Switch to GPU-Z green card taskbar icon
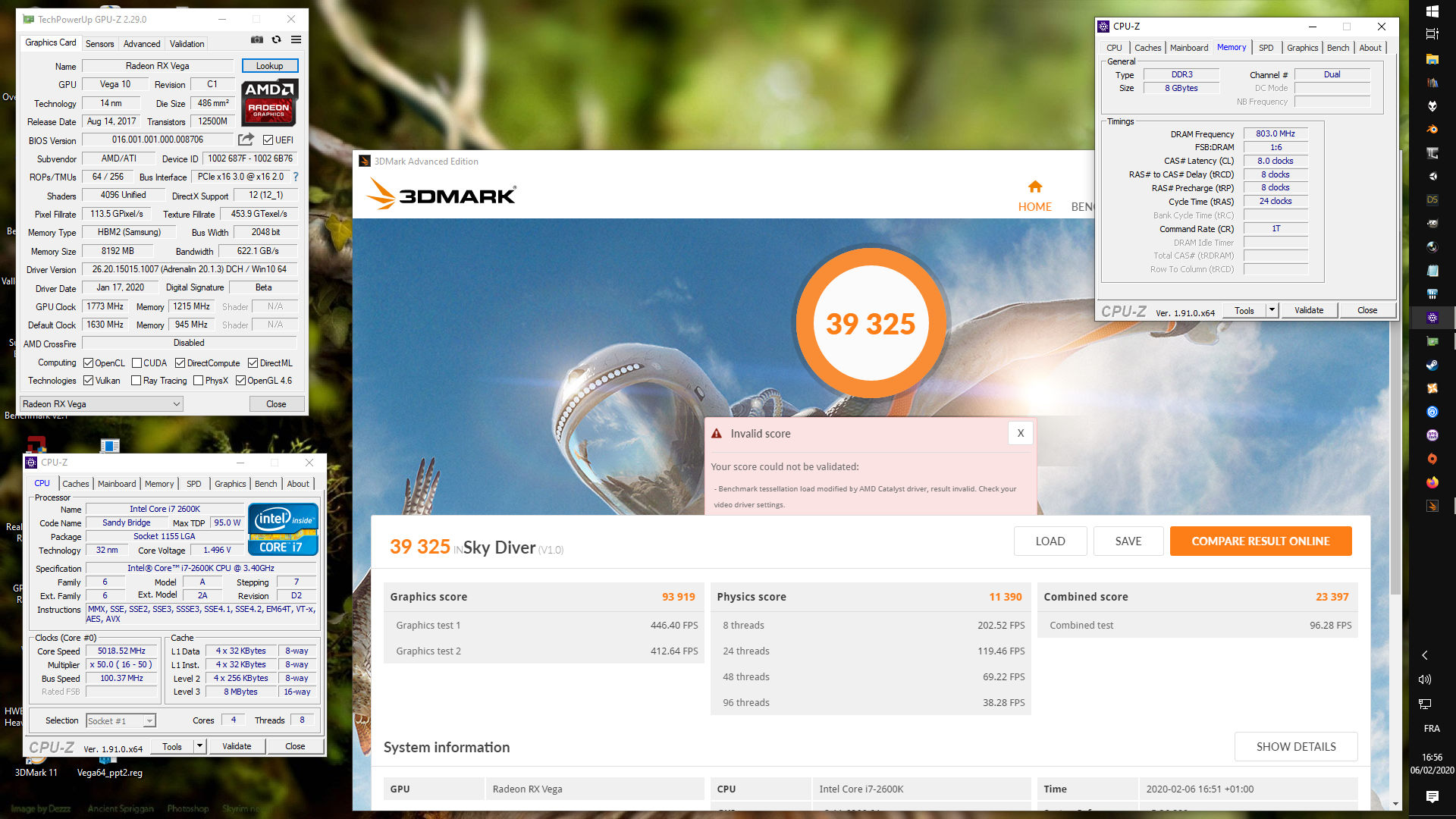Image resolution: width=1456 pixels, height=819 pixels. click(1432, 341)
